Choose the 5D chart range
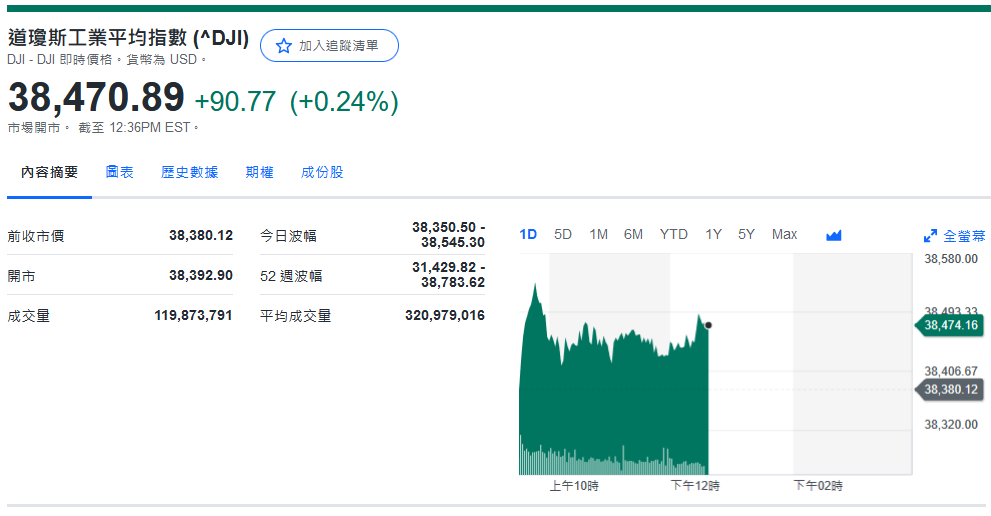 pyautogui.click(x=563, y=234)
